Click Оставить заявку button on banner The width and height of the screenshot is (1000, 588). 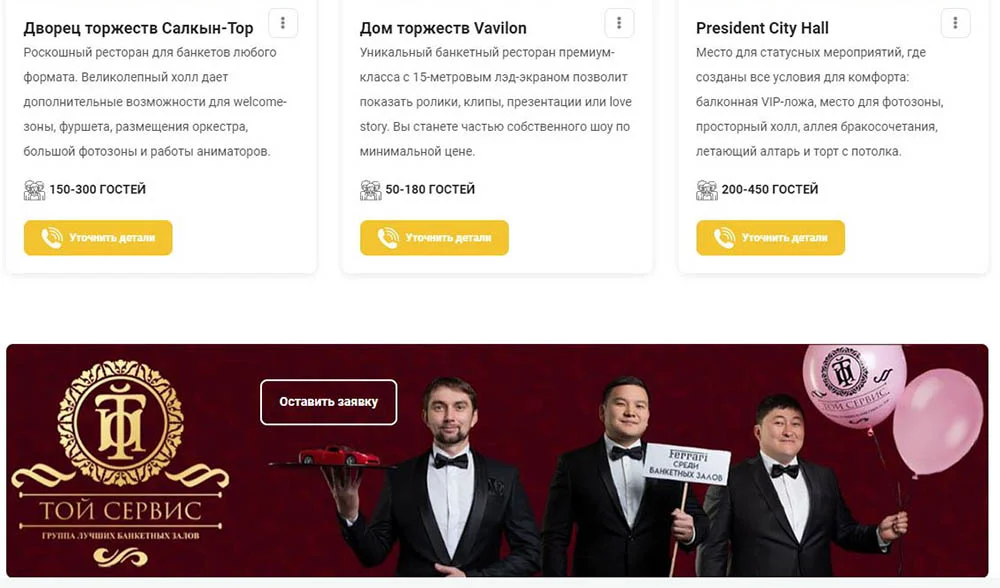point(328,402)
